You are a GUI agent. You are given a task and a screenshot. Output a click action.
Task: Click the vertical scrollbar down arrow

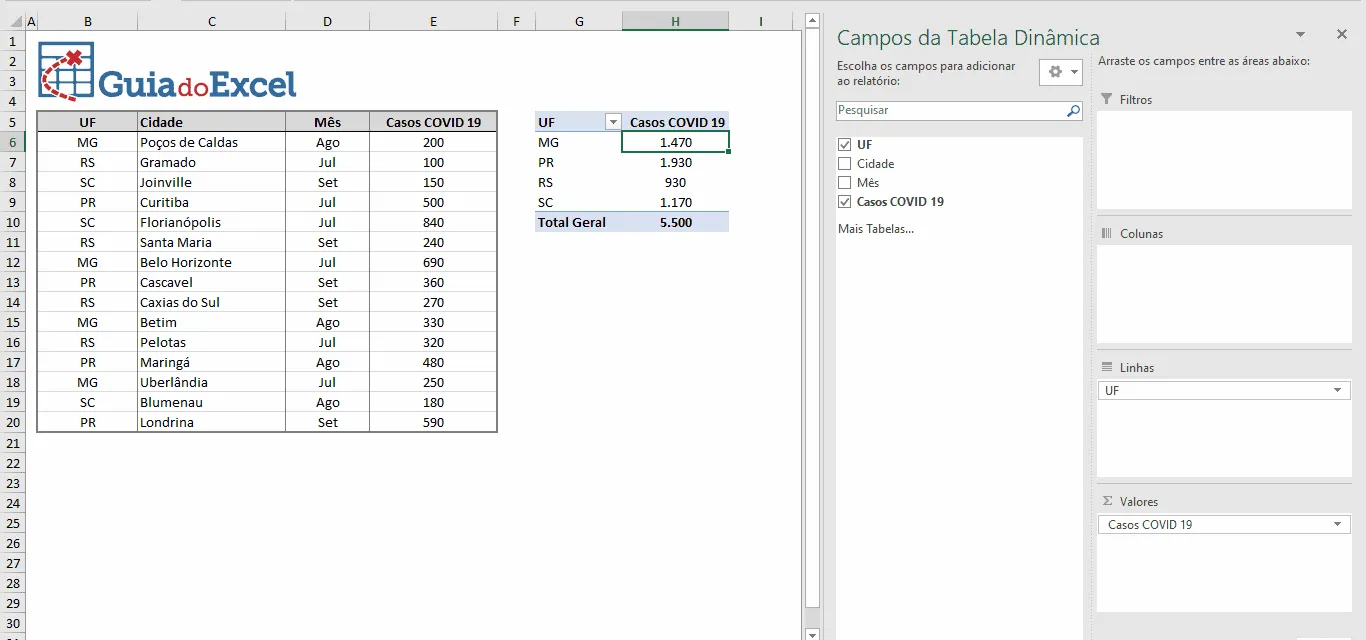click(812, 634)
